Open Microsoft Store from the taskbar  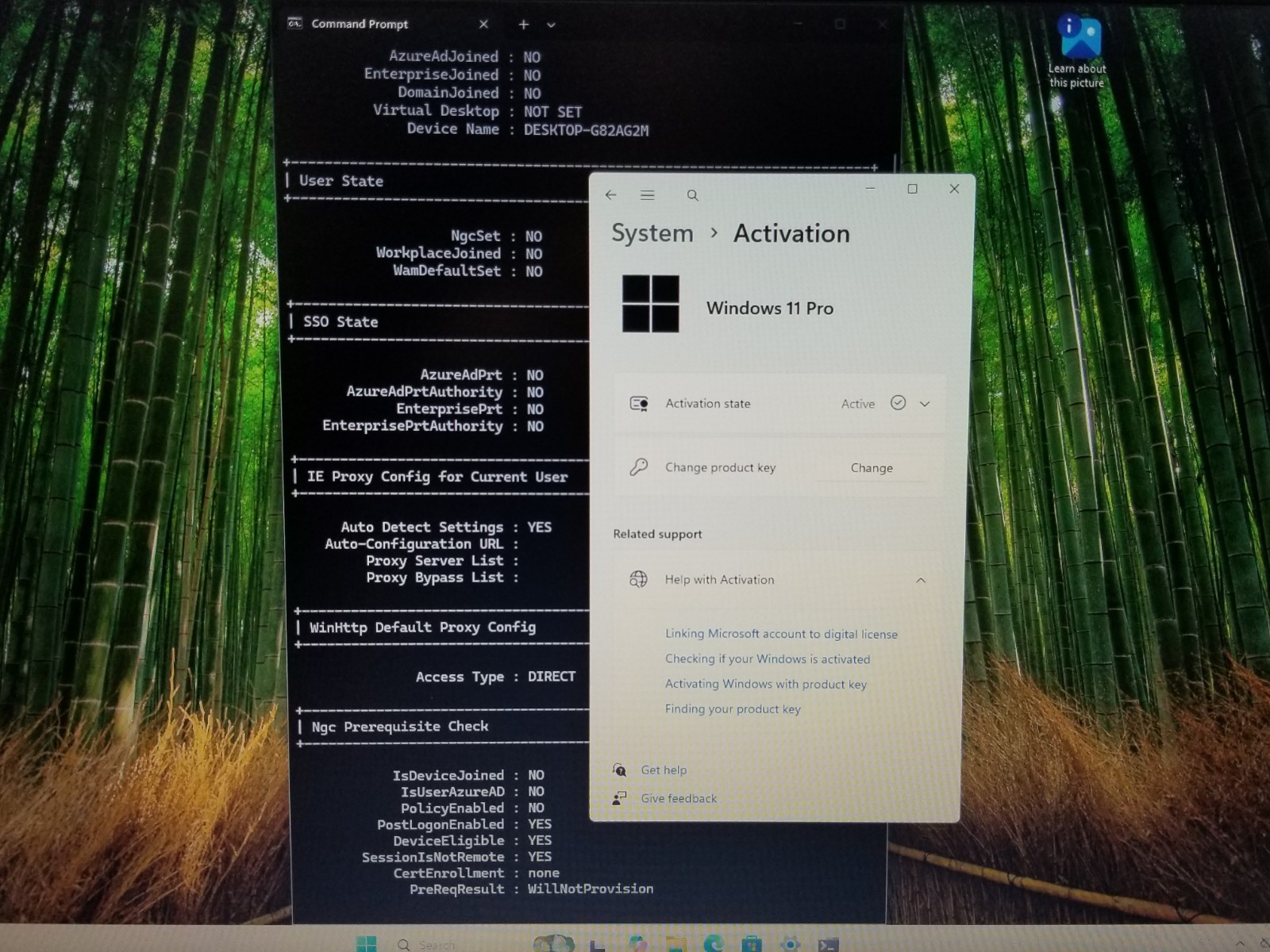coord(752,944)
